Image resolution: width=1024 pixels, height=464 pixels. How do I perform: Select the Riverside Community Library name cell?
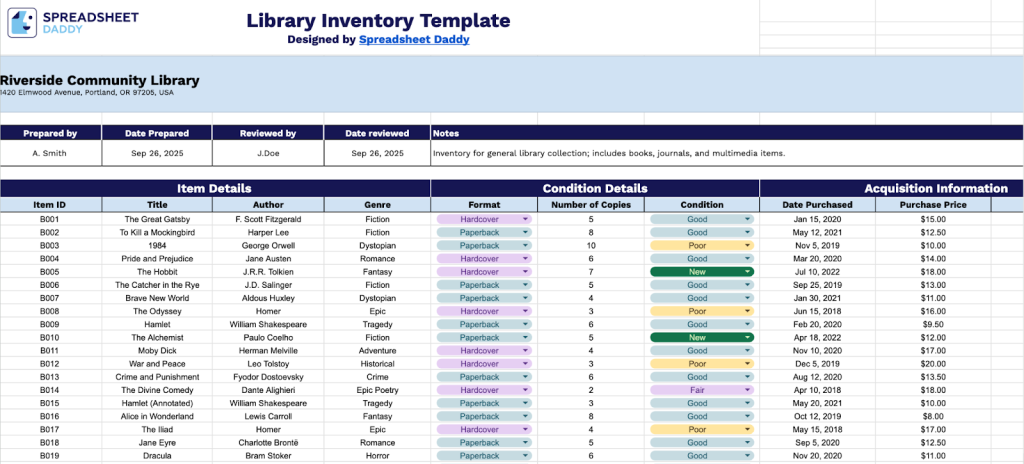[100, 81]
